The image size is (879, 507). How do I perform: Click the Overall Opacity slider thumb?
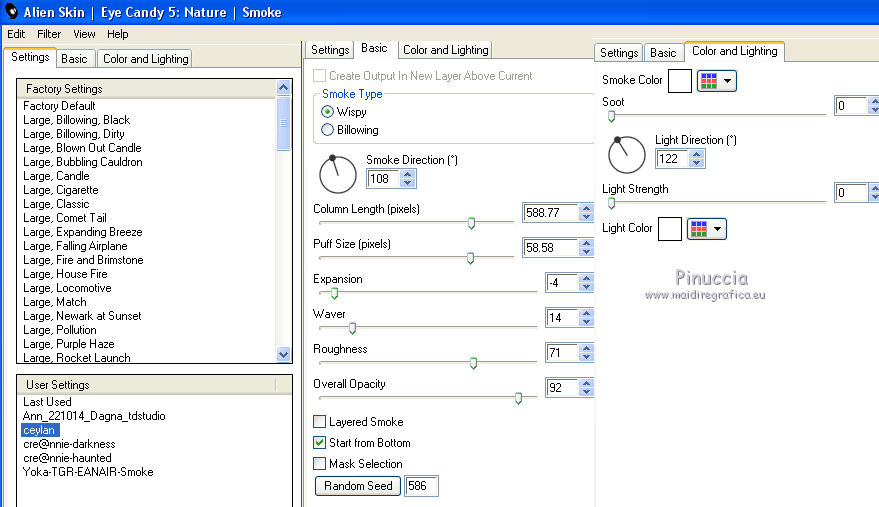tap(519, 398)
